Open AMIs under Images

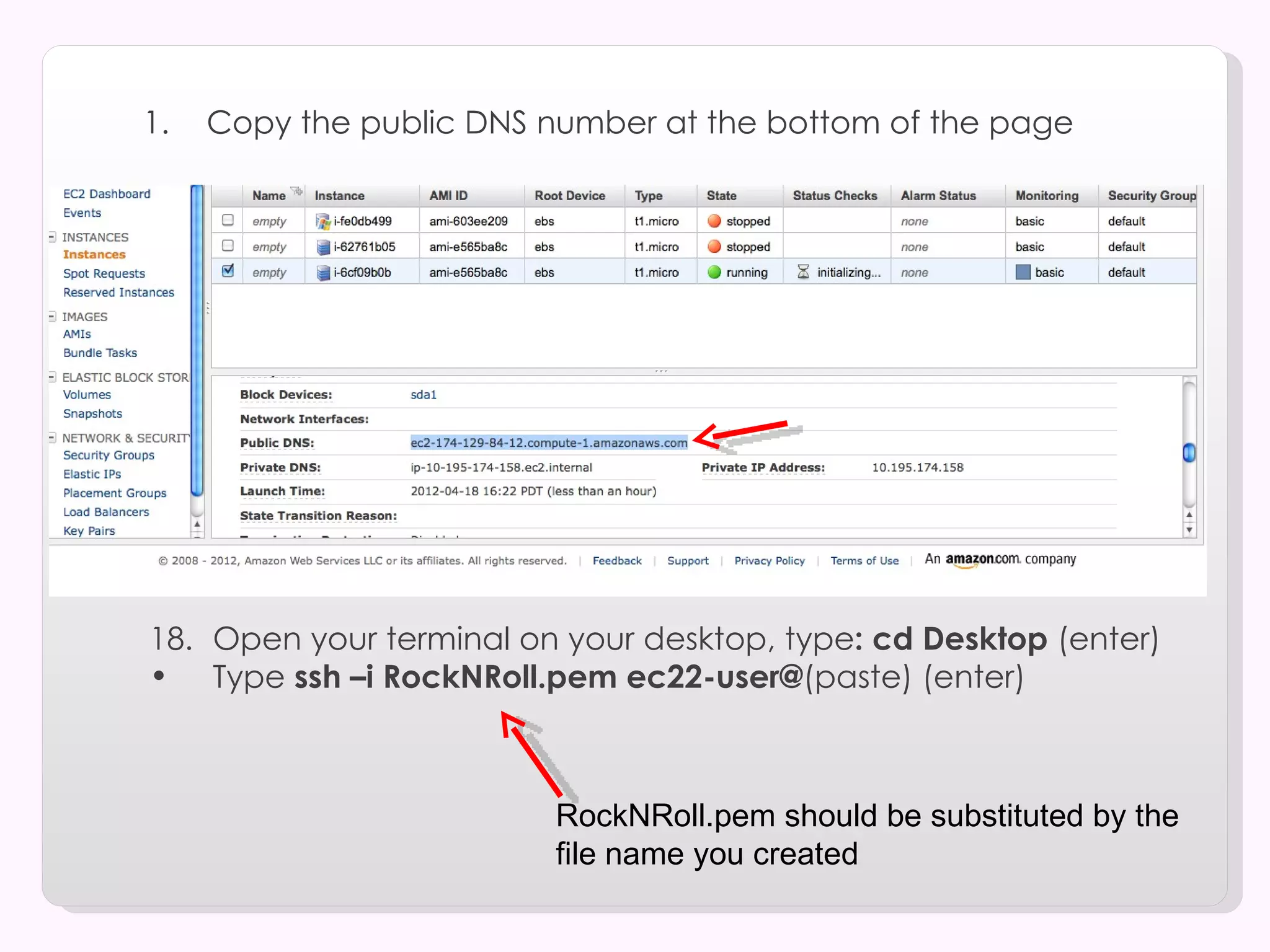(77, 334)
